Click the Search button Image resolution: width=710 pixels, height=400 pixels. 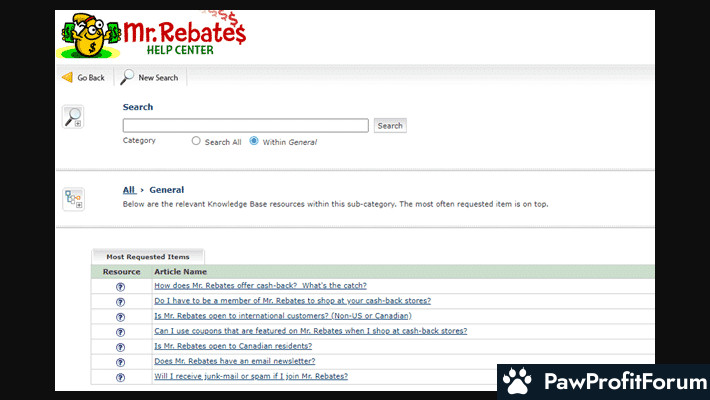point(390,125)
